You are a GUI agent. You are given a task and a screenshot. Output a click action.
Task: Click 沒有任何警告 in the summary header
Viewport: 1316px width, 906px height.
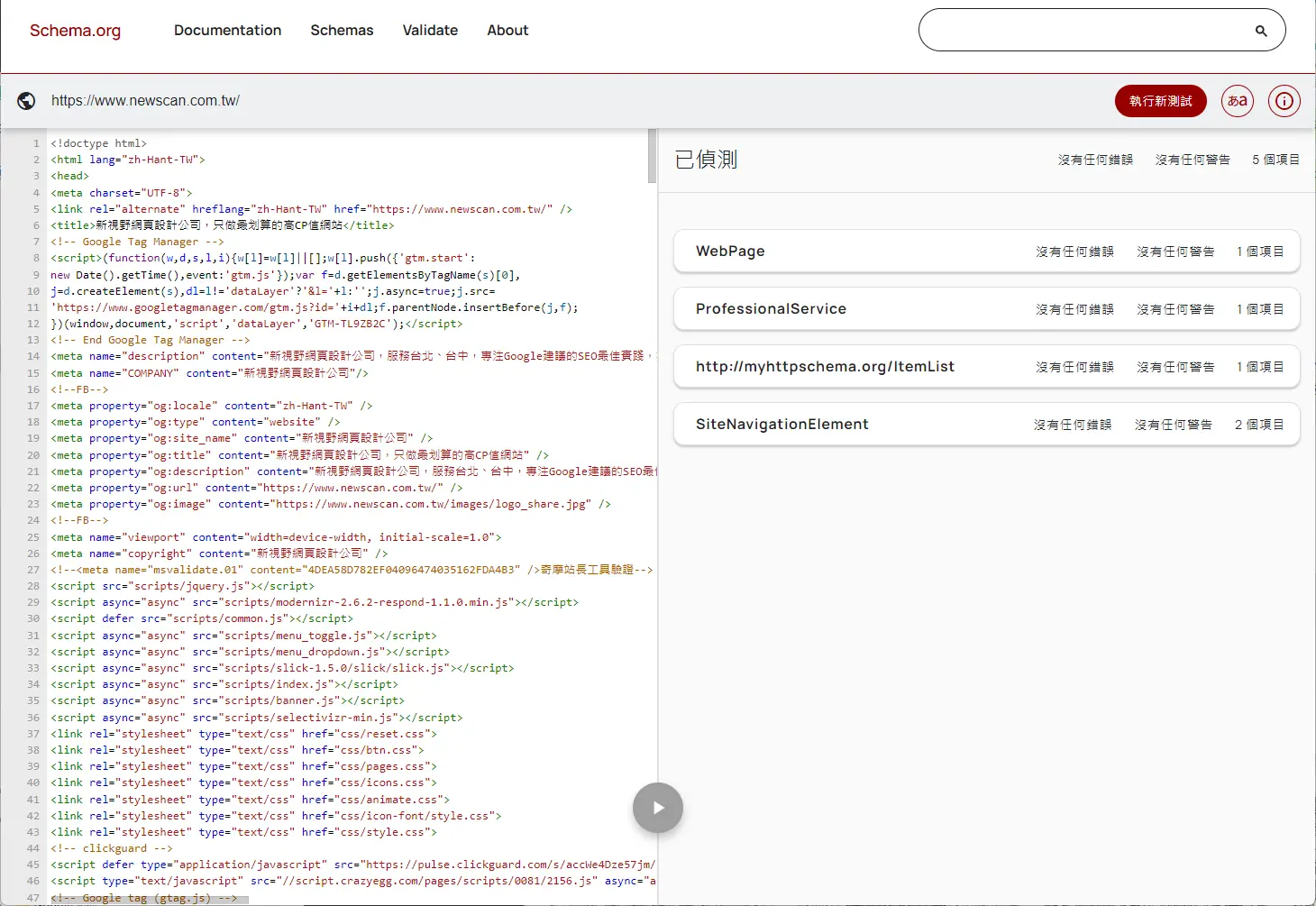[1193, 160]
